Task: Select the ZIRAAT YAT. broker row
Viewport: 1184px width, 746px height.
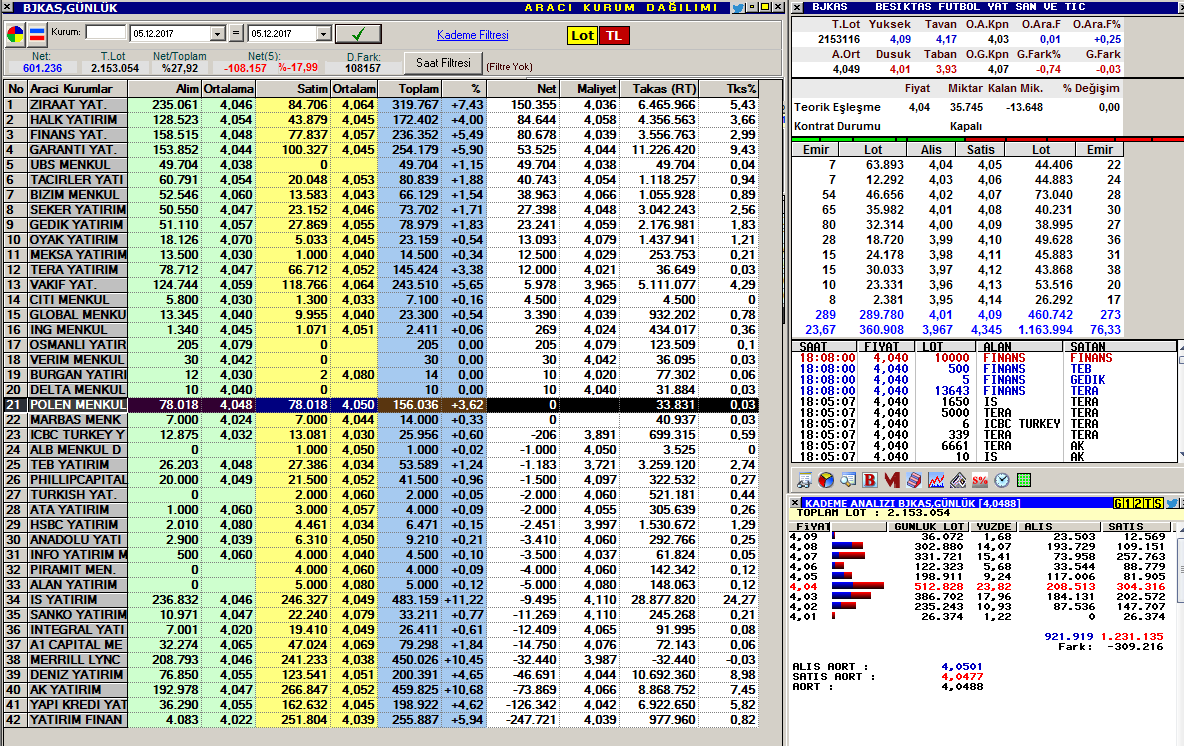Action: click(x=381, y=105)
